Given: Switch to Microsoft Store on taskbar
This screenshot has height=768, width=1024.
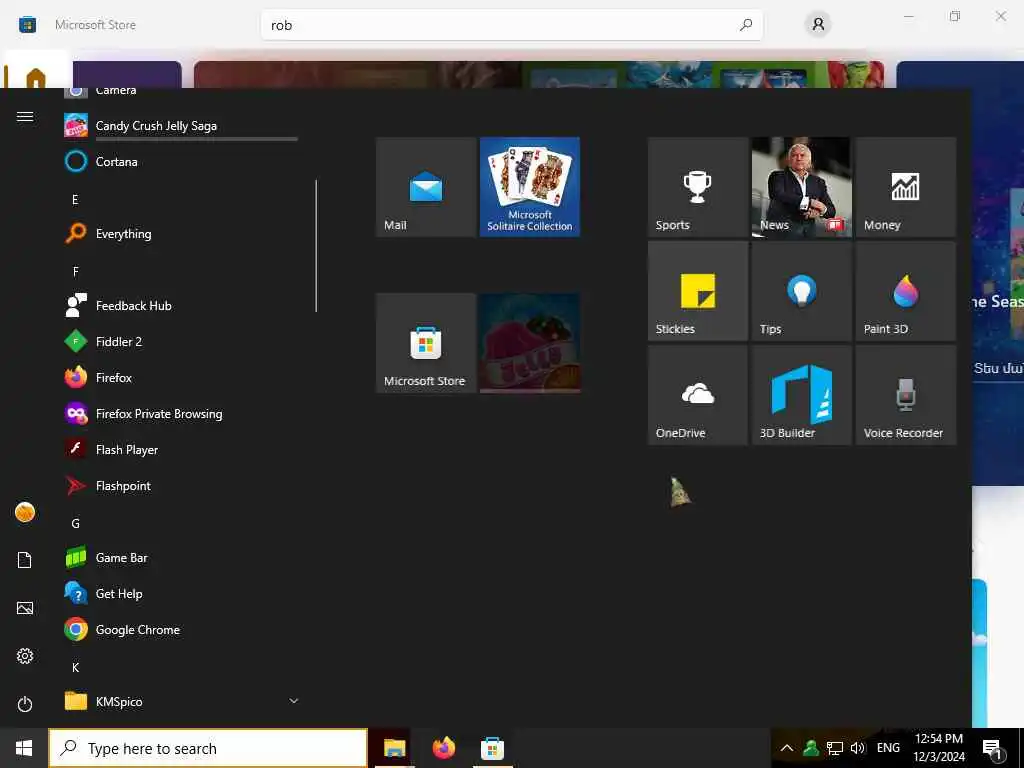Looking at the screenshot, I should tap(492, 748).
